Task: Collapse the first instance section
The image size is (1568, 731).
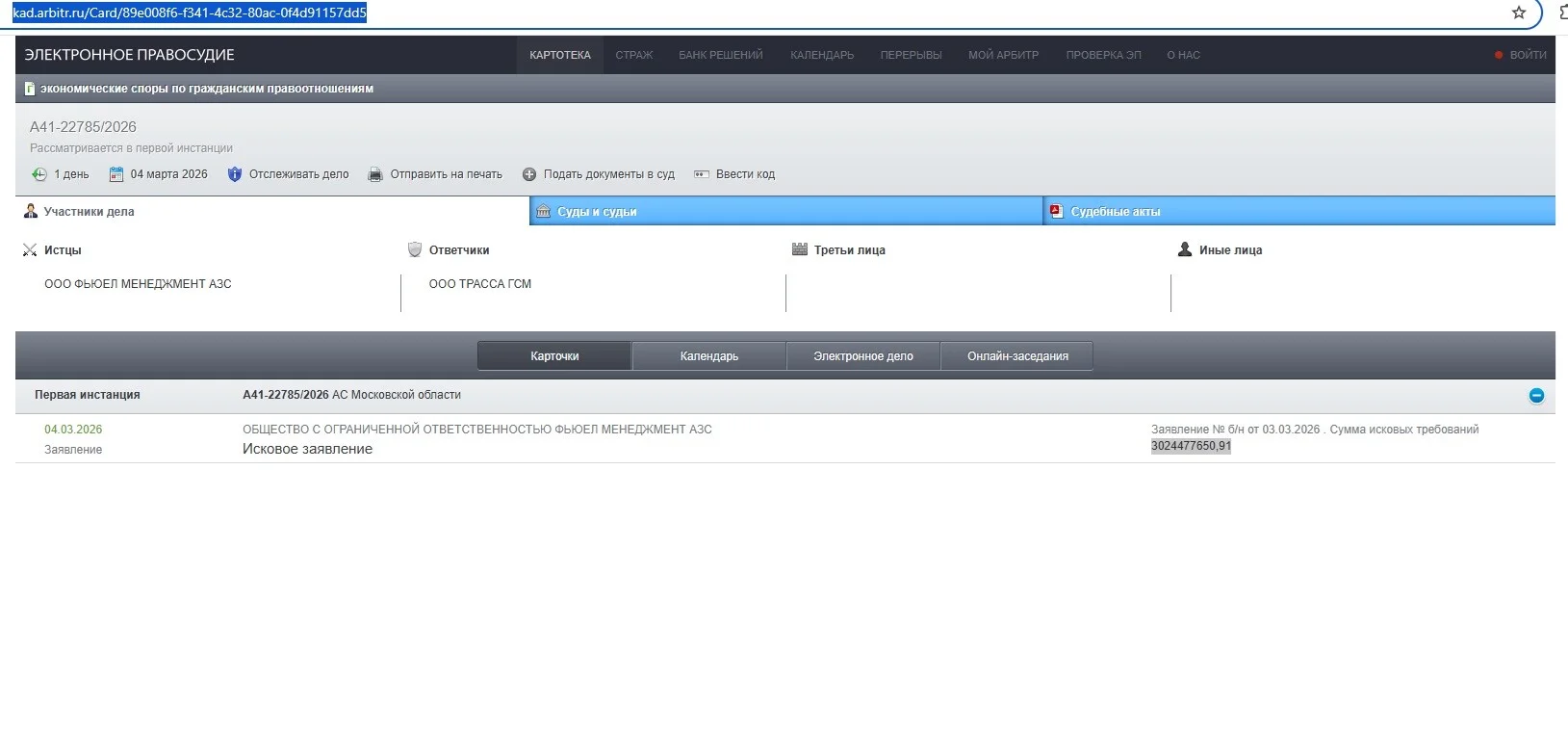Action: [x=1536, y=396]
